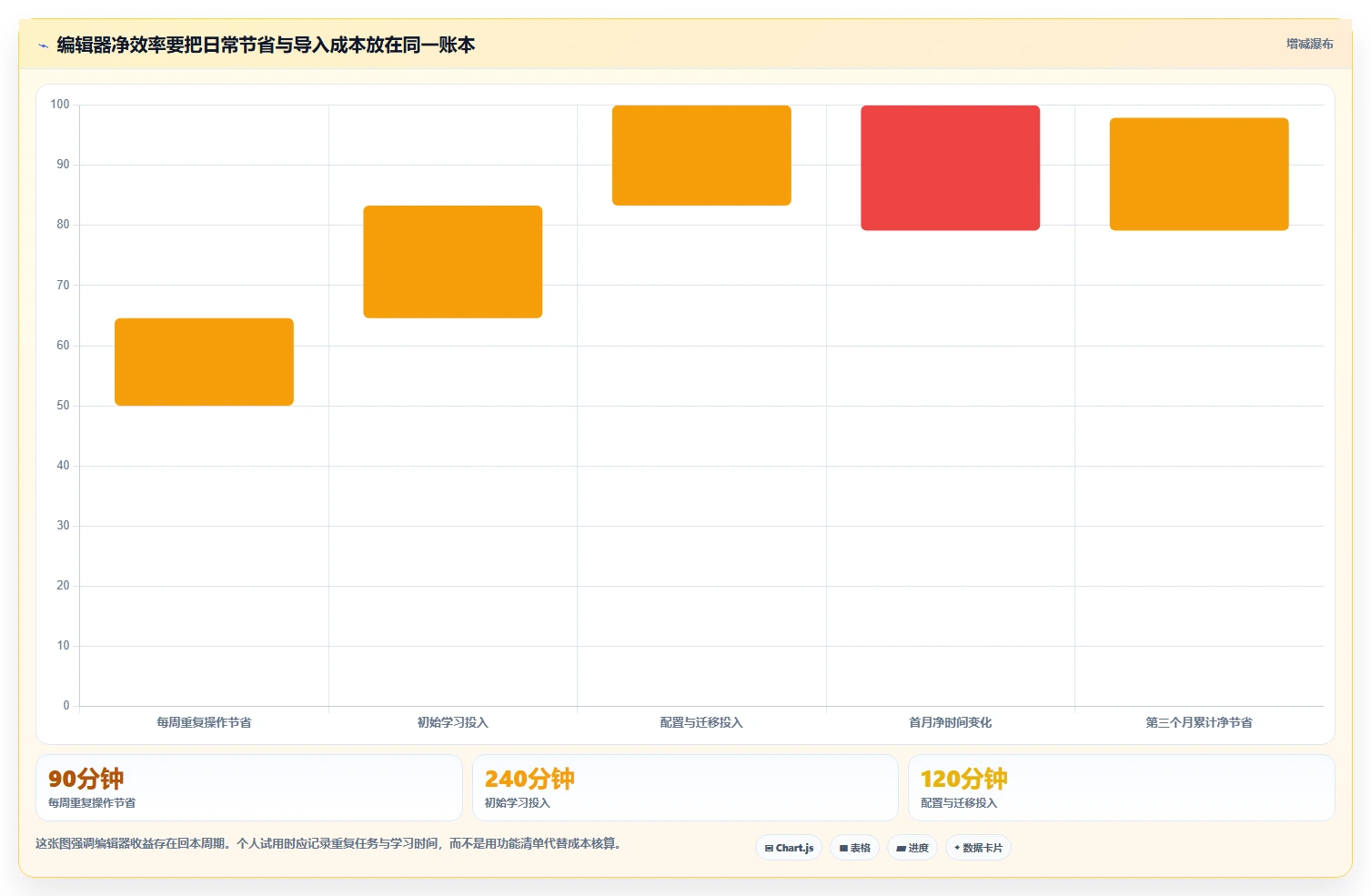Click the 配置与迁移投入 orange bar

point(701,156)
